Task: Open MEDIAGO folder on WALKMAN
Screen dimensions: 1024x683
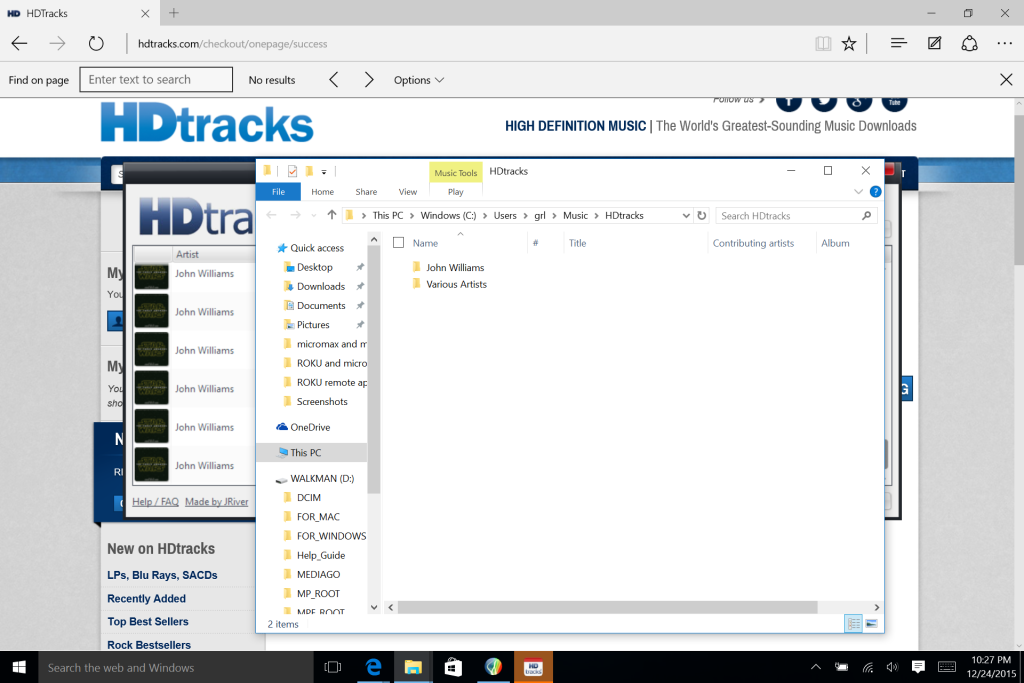Action: coord(318,575)
